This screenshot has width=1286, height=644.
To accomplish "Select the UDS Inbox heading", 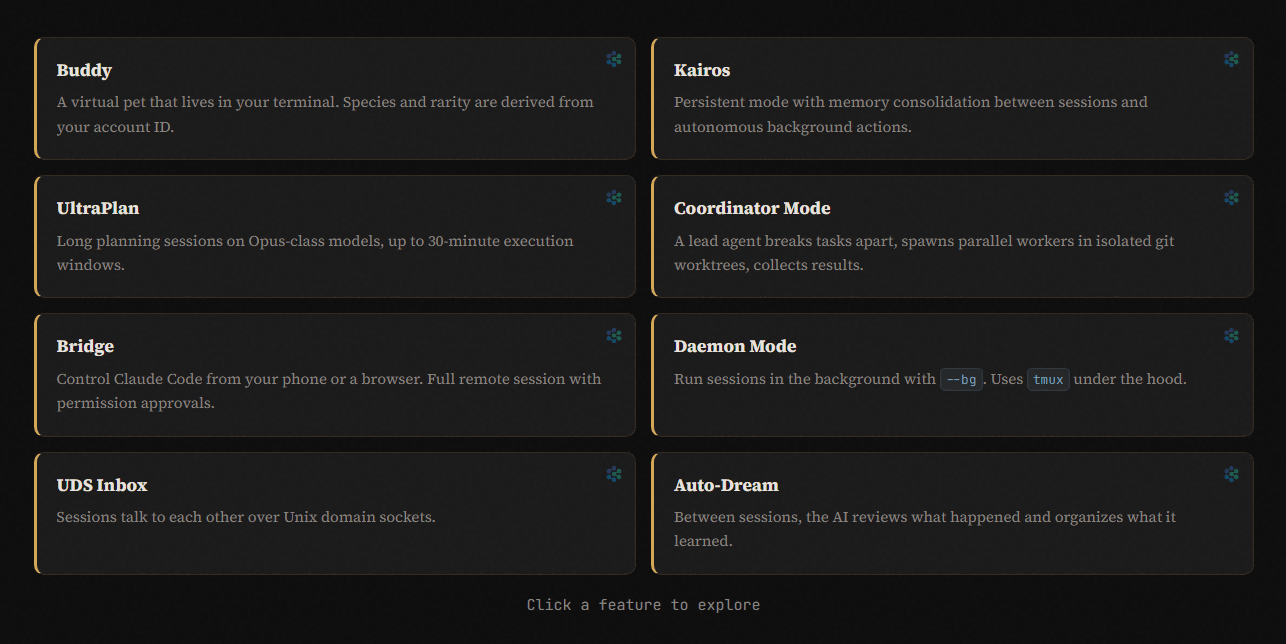I will pos(102,485).
